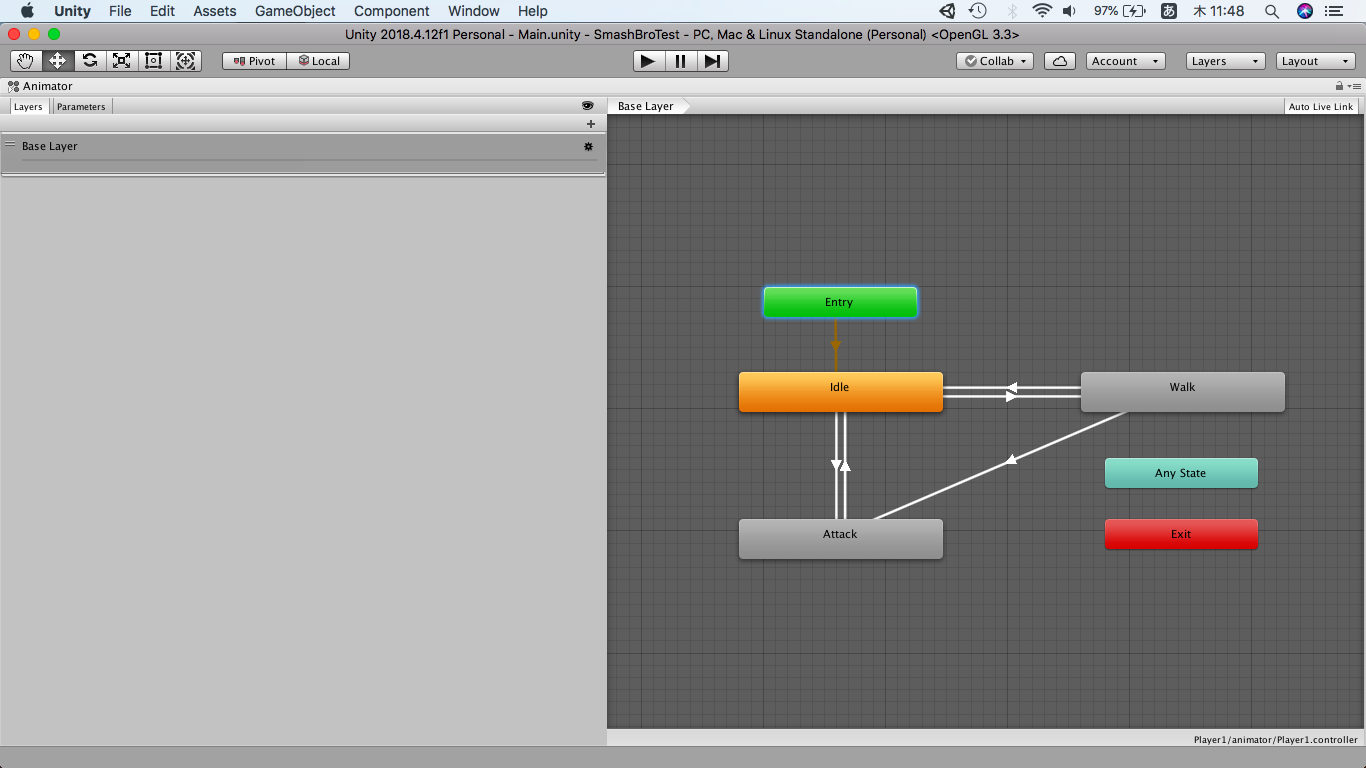
Task: Toggle the Animator window lock
Action: pos(1340,87)
